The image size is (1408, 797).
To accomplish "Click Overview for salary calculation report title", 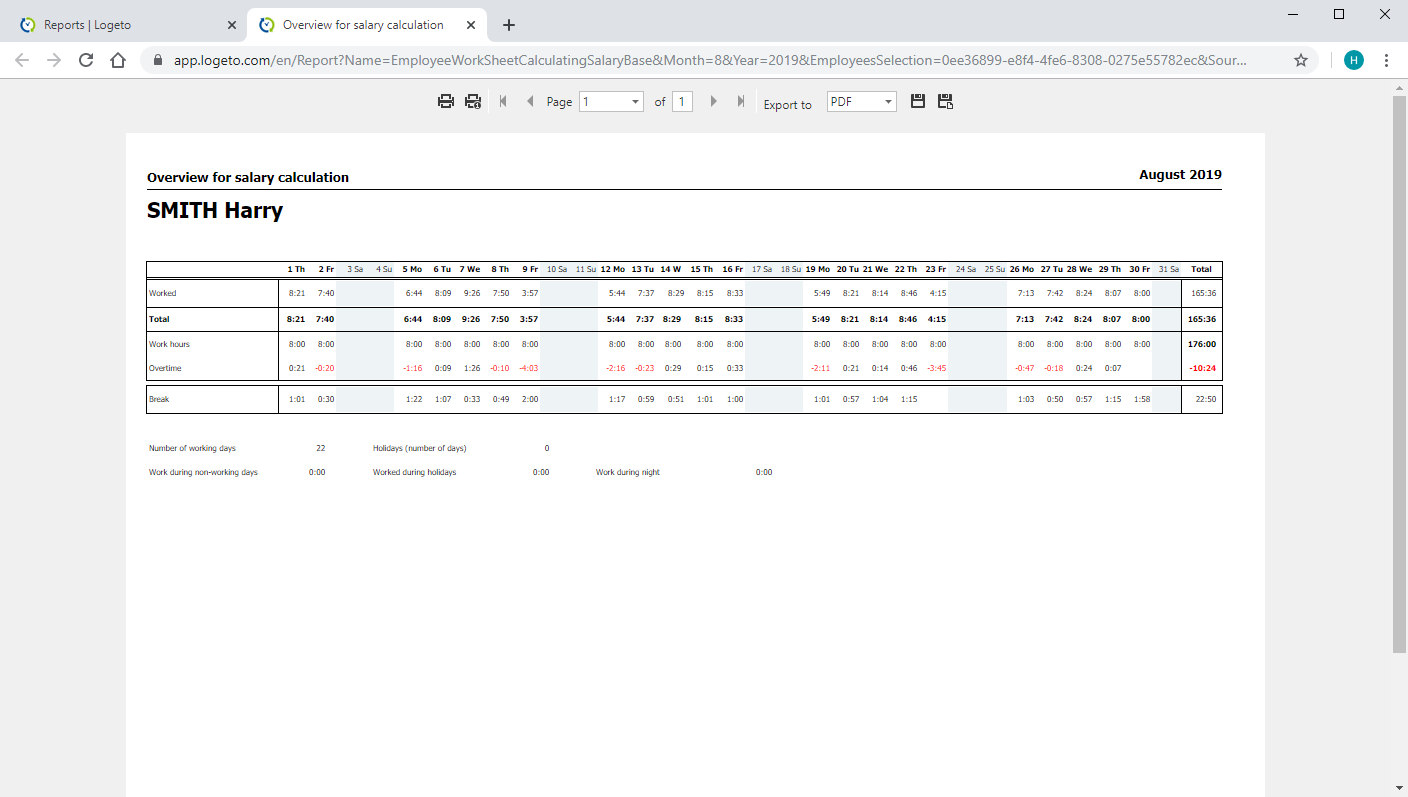I will pos(248,177).
